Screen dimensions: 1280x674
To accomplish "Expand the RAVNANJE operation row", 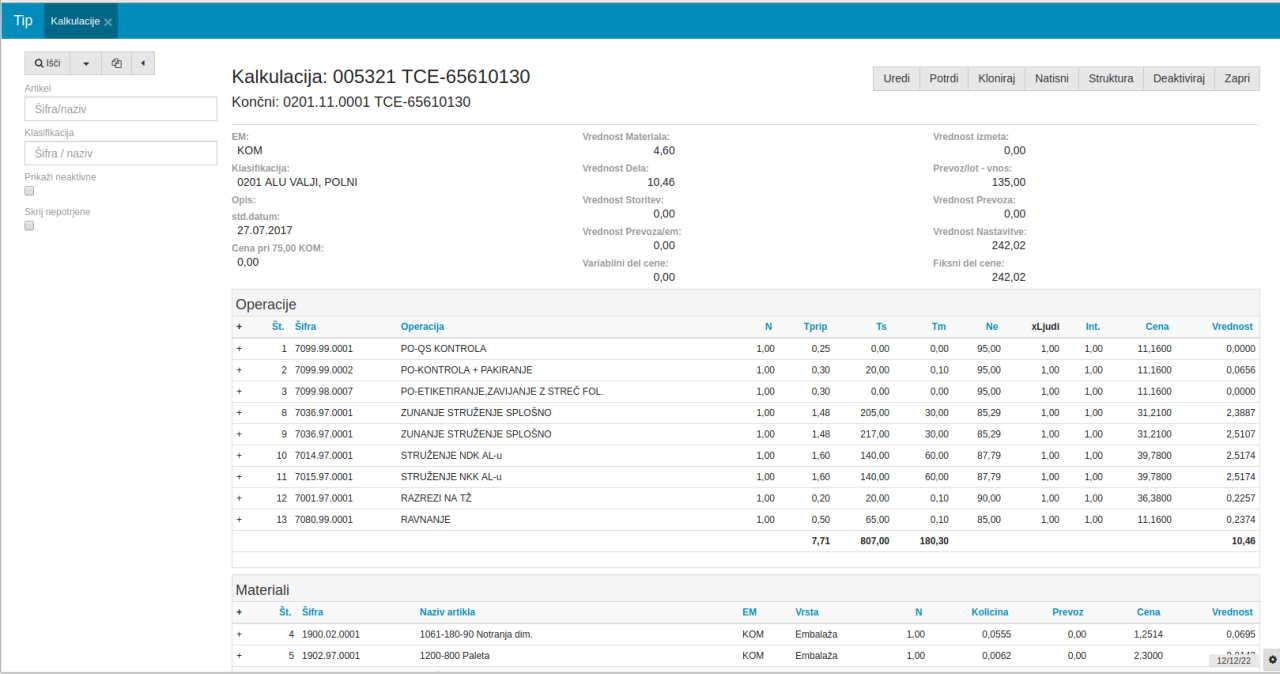I will [239, 520].
